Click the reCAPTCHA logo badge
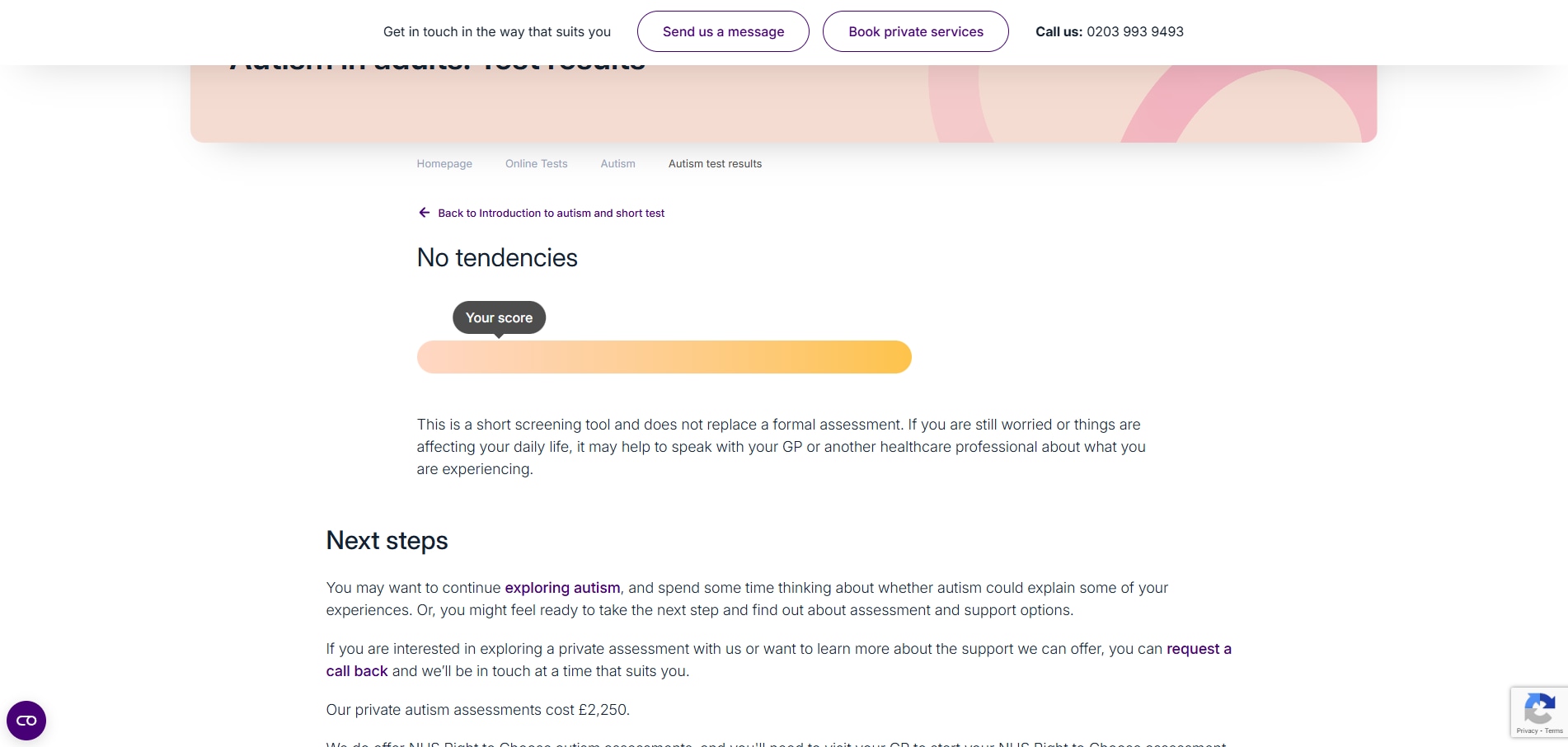1568x747 pixels. tap(1539, 708)
